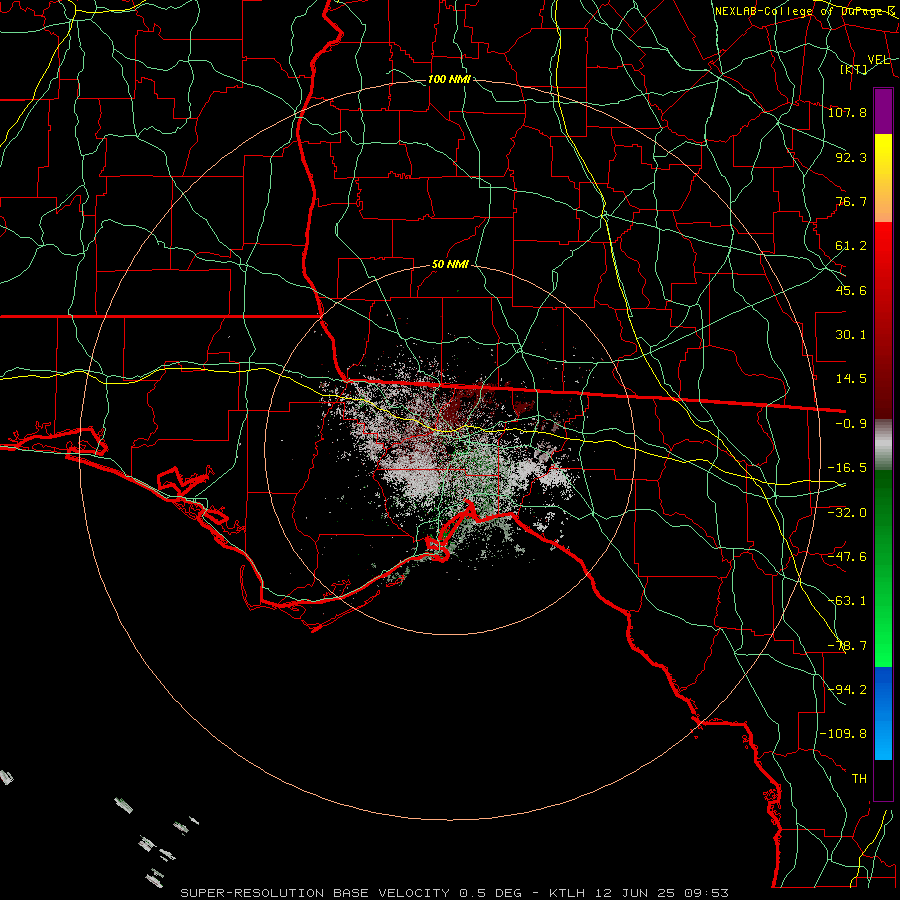The width and height of the screenshot is (900, 900).
Task: Click the Super-Resolution Base Velocity caption text
Action: click(x=455, y=893)
